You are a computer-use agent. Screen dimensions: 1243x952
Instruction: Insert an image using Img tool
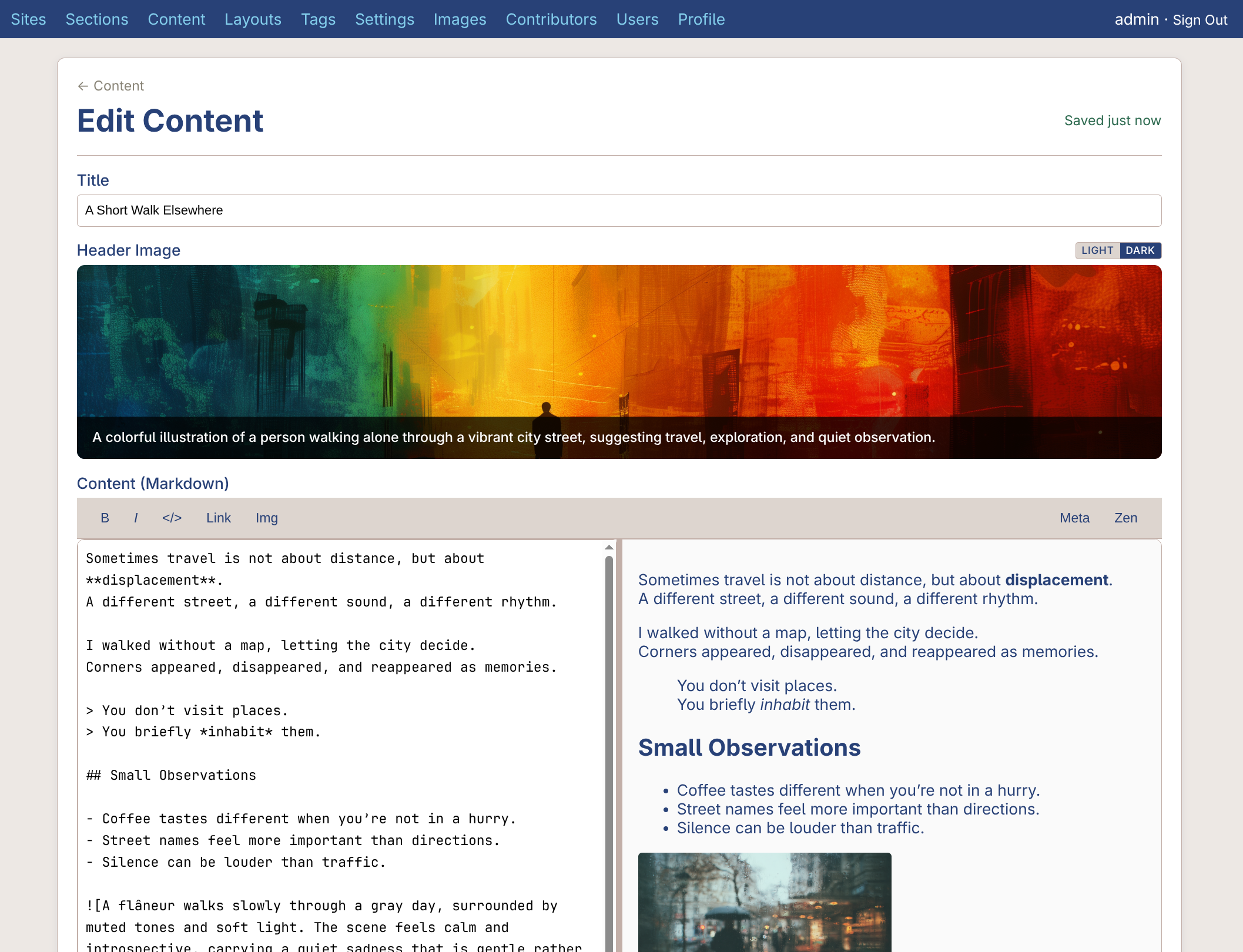point(266,518)
